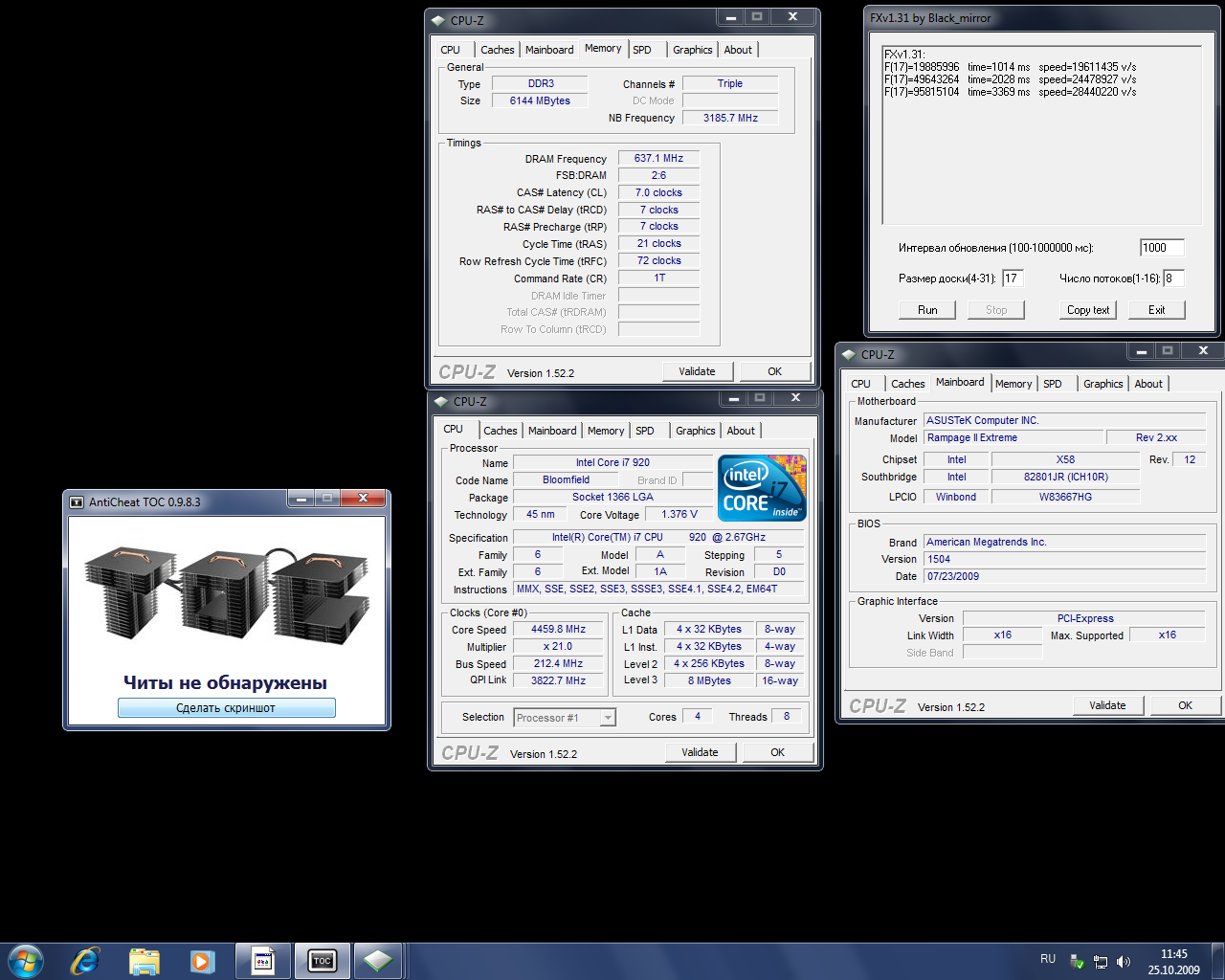Click the update interval field showing 1000
Viewport: 1225px width, 980px height.
point(1162,248)
